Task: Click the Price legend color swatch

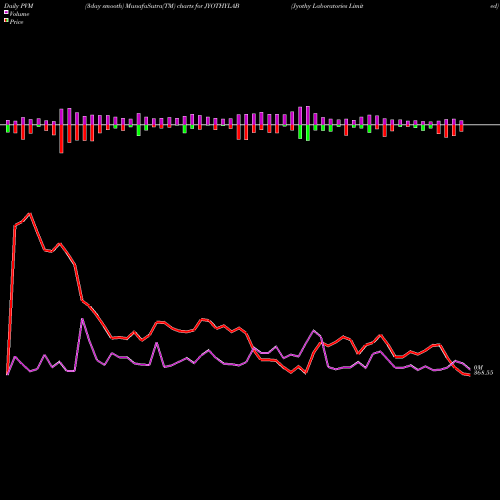Action: 6,21
